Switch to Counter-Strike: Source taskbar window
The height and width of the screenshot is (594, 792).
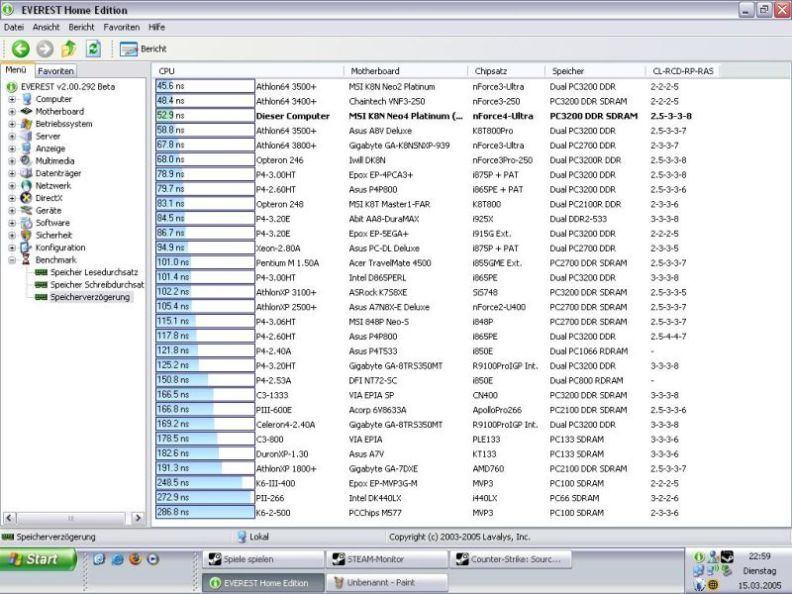(x=511, y=559)
